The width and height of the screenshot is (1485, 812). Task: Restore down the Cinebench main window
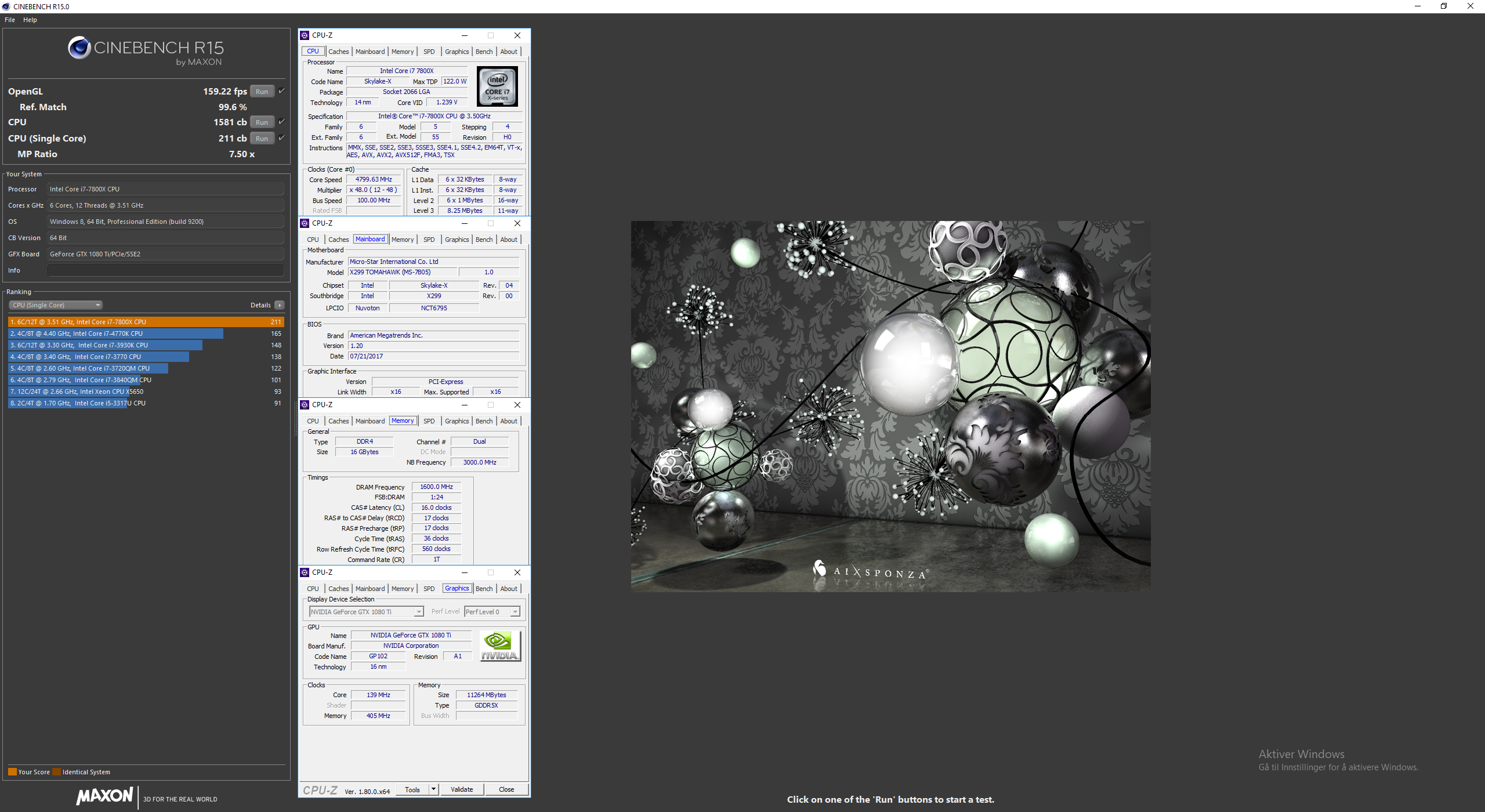click(x=1444, y=6)
